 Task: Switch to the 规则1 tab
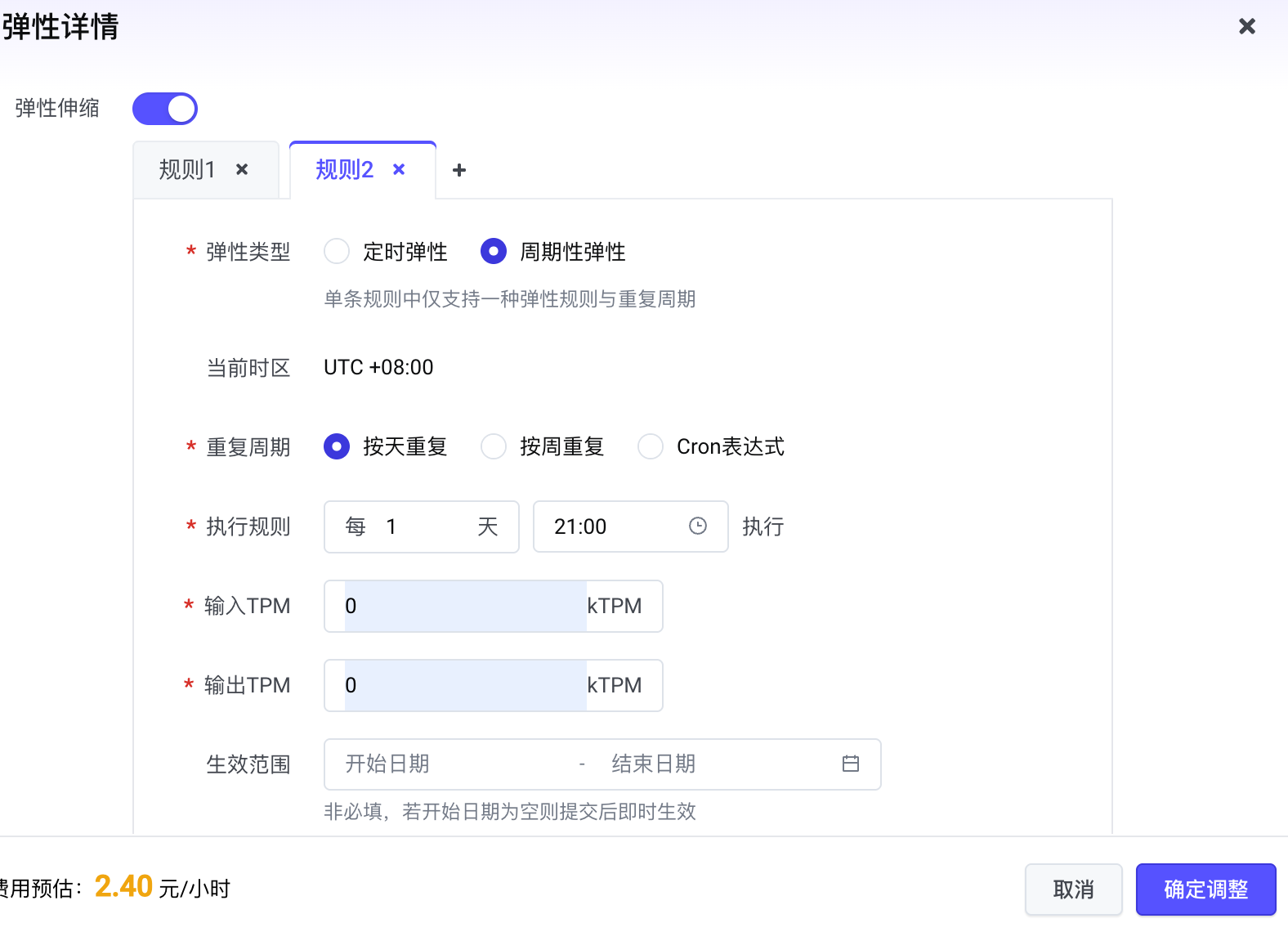187,170
